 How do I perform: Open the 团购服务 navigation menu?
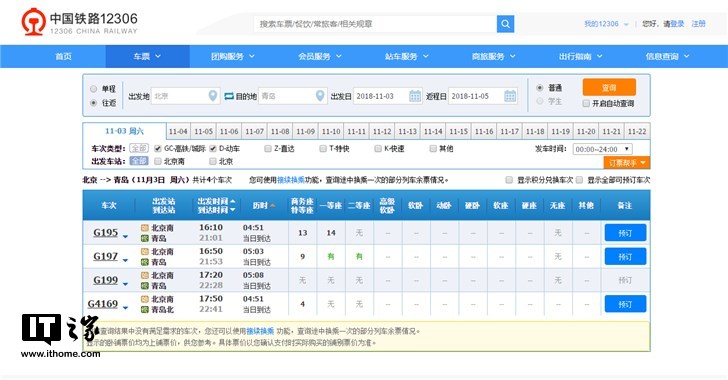coord(233,56)
